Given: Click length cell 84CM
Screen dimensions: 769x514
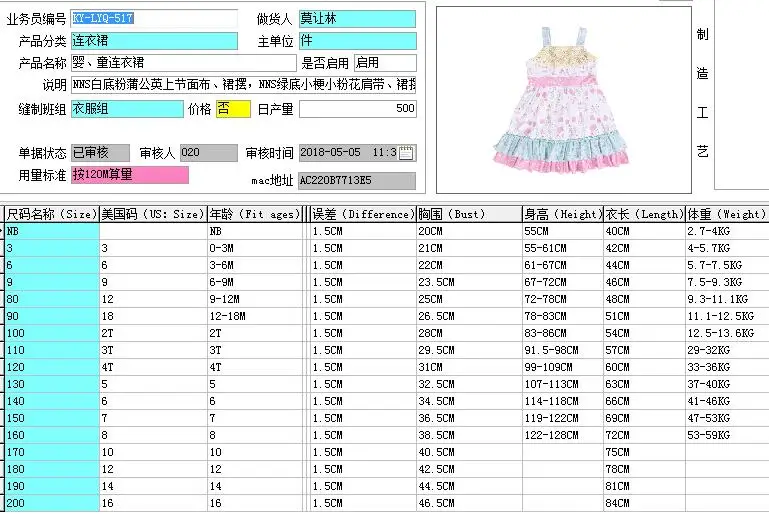Looking at the screenshot, I should (x=644, y=503).
